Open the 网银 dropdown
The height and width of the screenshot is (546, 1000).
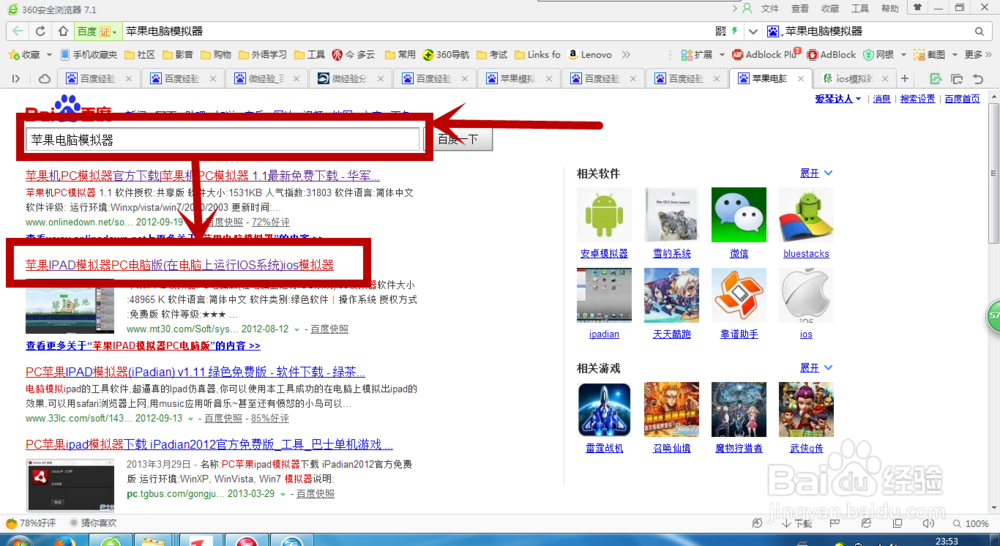(x=903, y=55)
